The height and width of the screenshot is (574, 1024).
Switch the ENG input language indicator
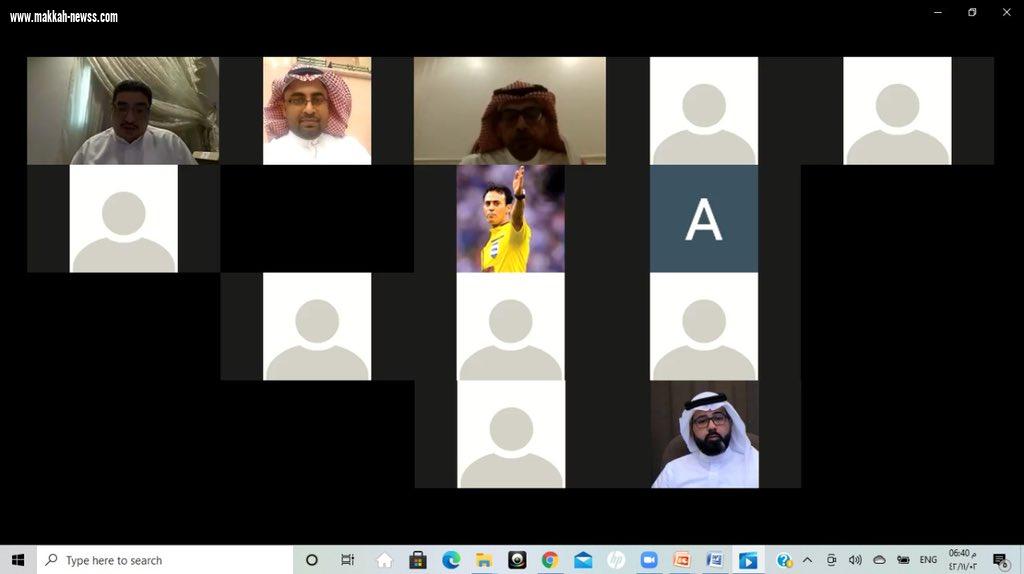click(928, 560)
